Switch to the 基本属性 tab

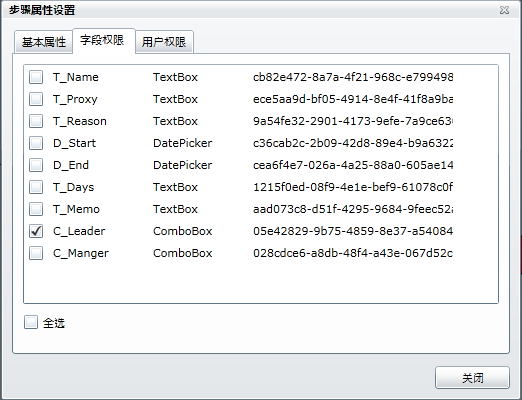coord(43,42)
